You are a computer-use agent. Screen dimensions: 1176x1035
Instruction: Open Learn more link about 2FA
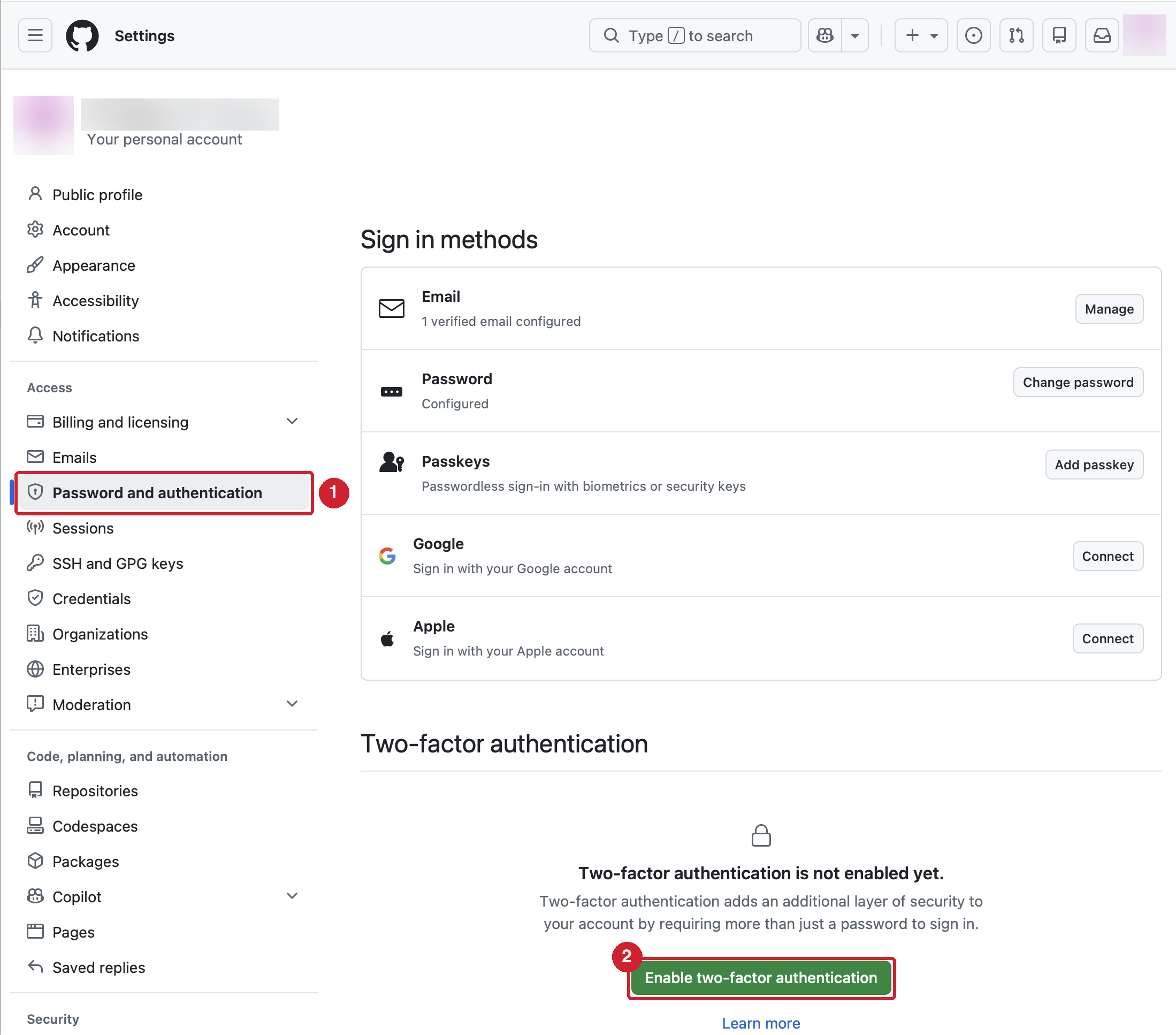click(x=761, y=1023)
